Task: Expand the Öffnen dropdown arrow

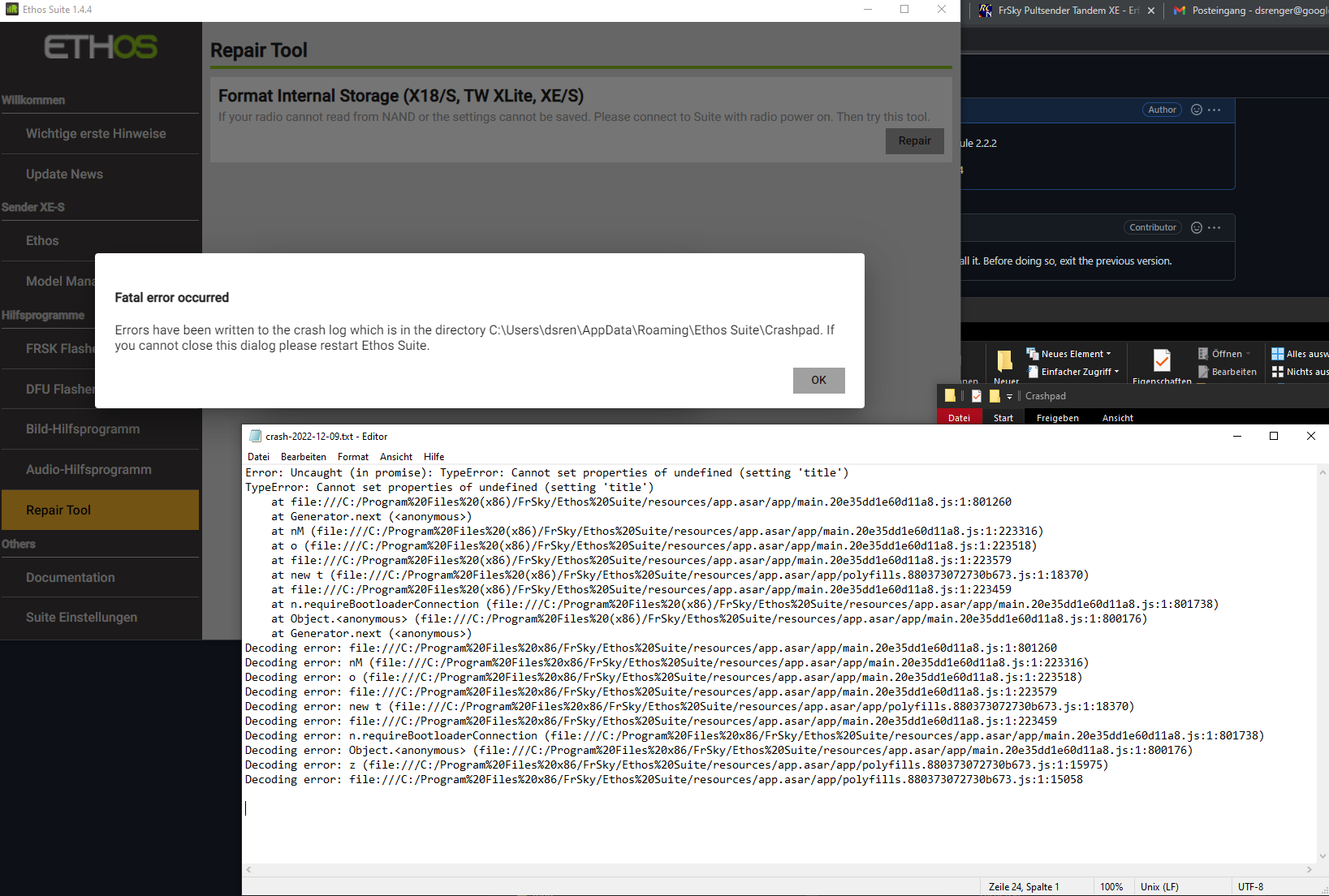Action: point(1248,353)
